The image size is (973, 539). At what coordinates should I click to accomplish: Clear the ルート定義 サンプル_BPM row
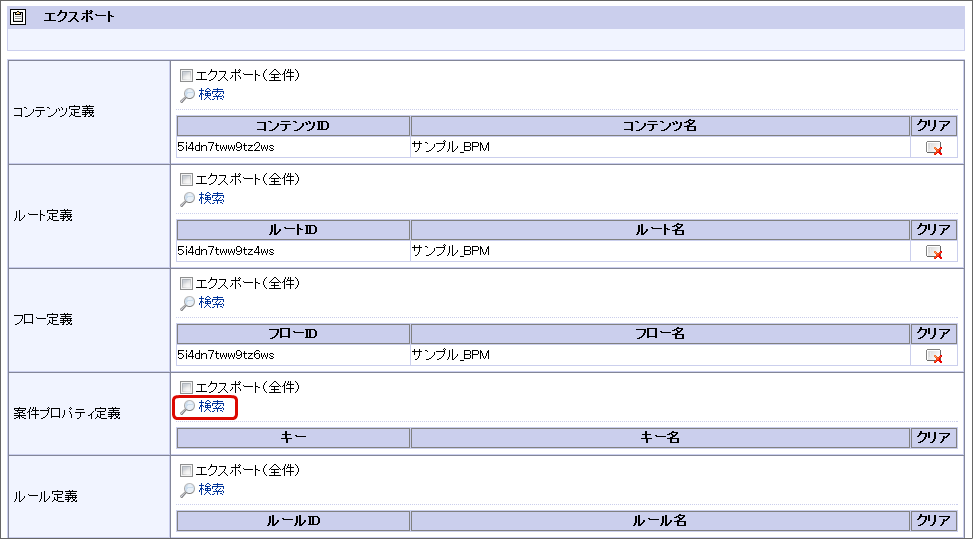[x=933, y=252]
